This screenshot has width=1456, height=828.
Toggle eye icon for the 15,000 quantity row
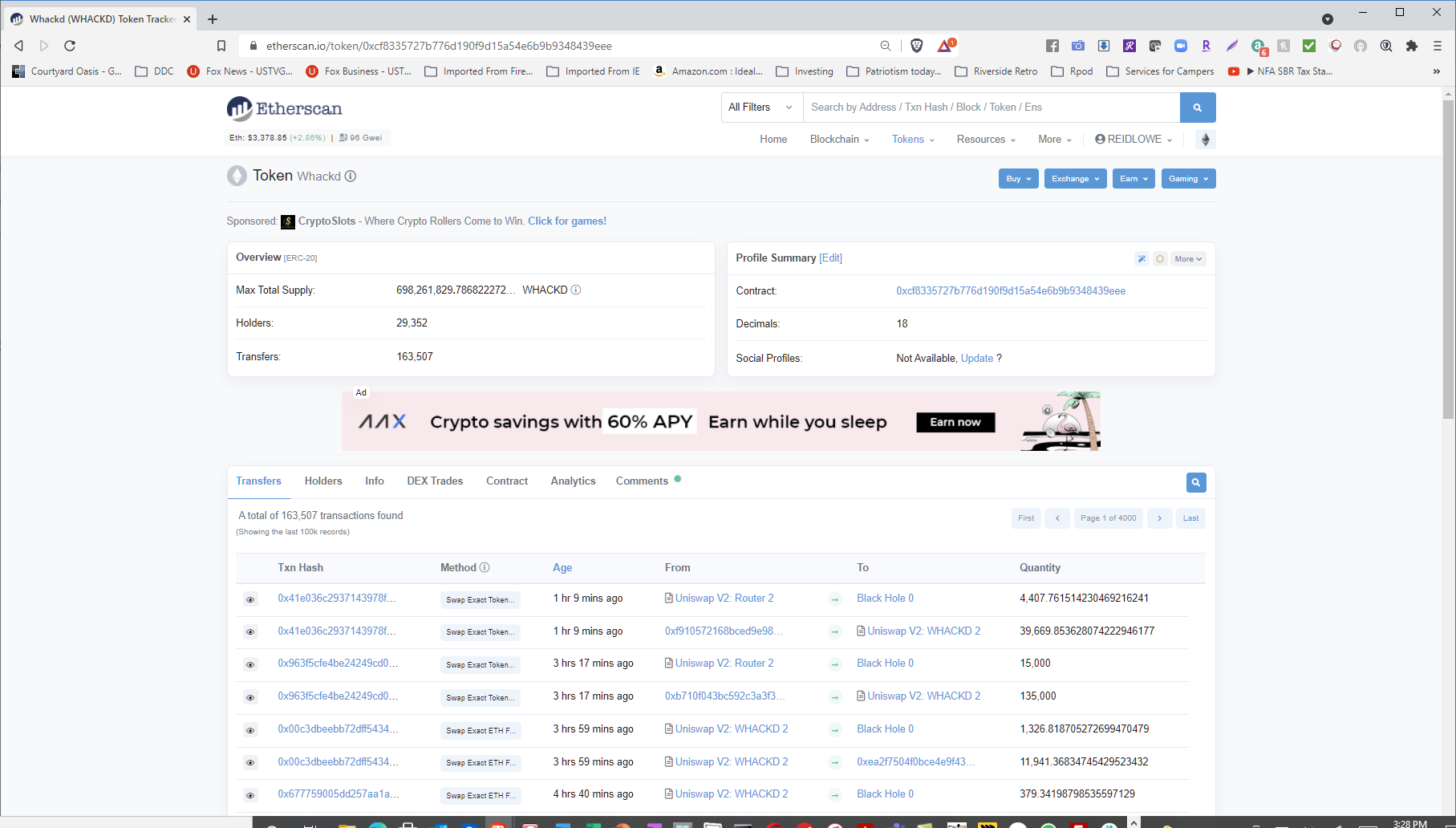tap(250, 665)
